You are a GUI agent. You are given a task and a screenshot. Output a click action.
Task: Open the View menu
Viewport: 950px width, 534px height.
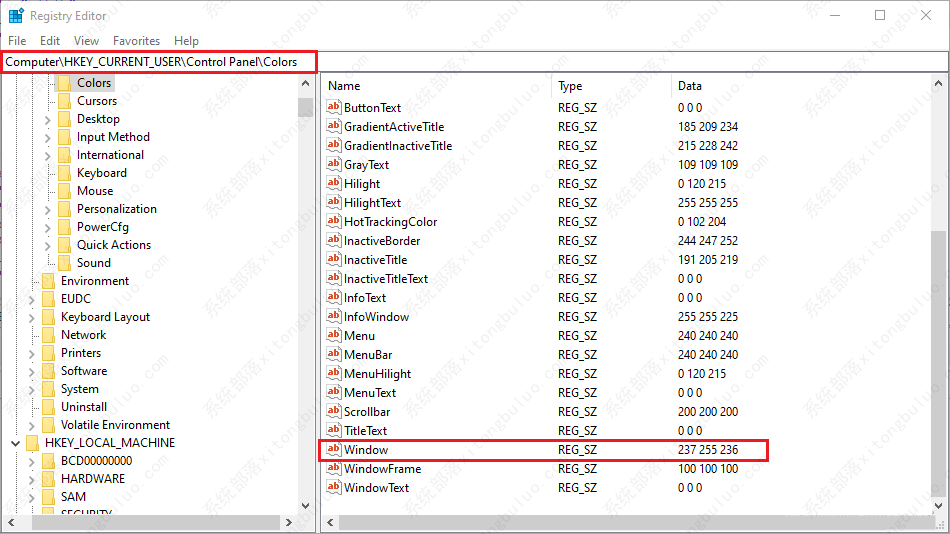click(87, 41)
